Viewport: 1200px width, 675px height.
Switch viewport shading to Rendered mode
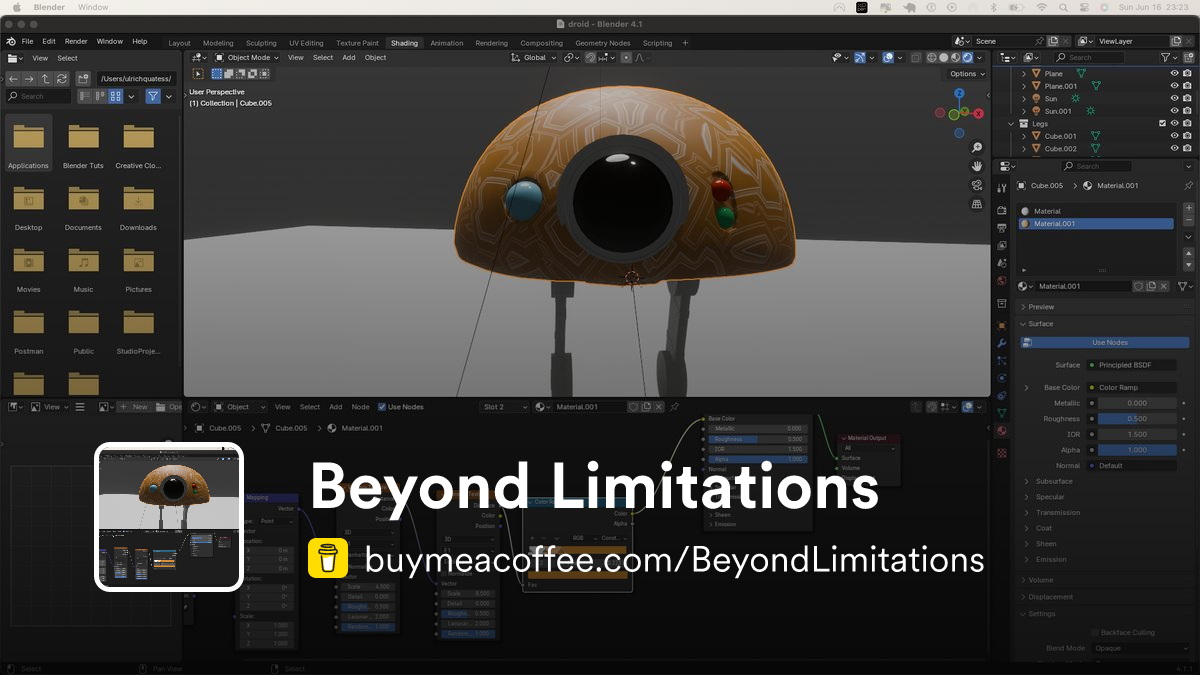click(x=968, y=58)
